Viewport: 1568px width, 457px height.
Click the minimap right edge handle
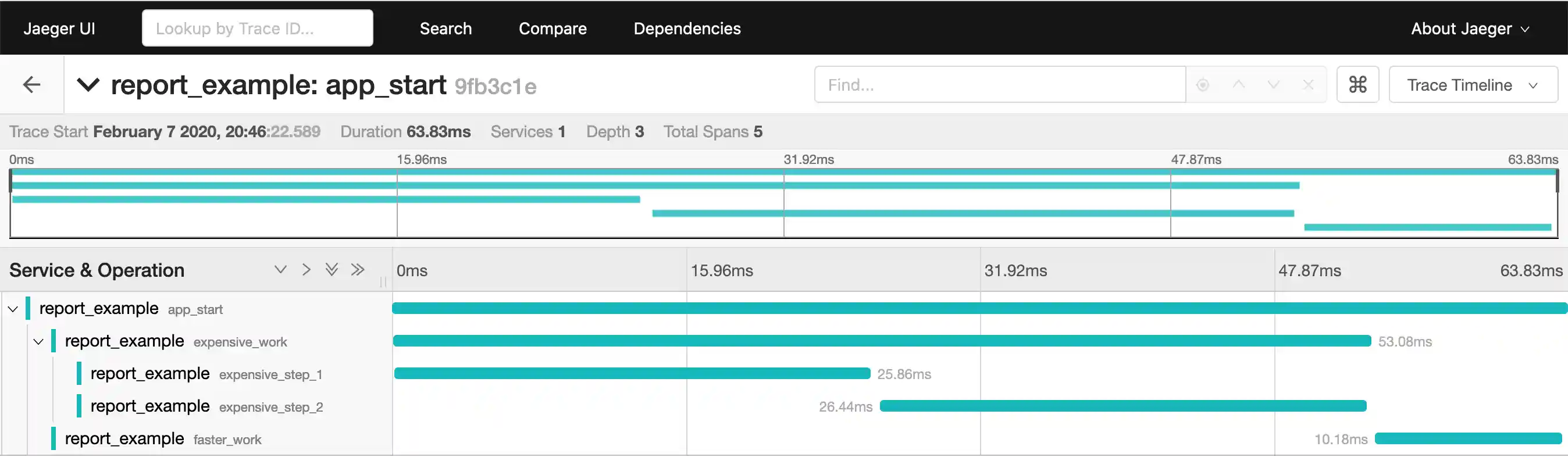[1558, 181]
